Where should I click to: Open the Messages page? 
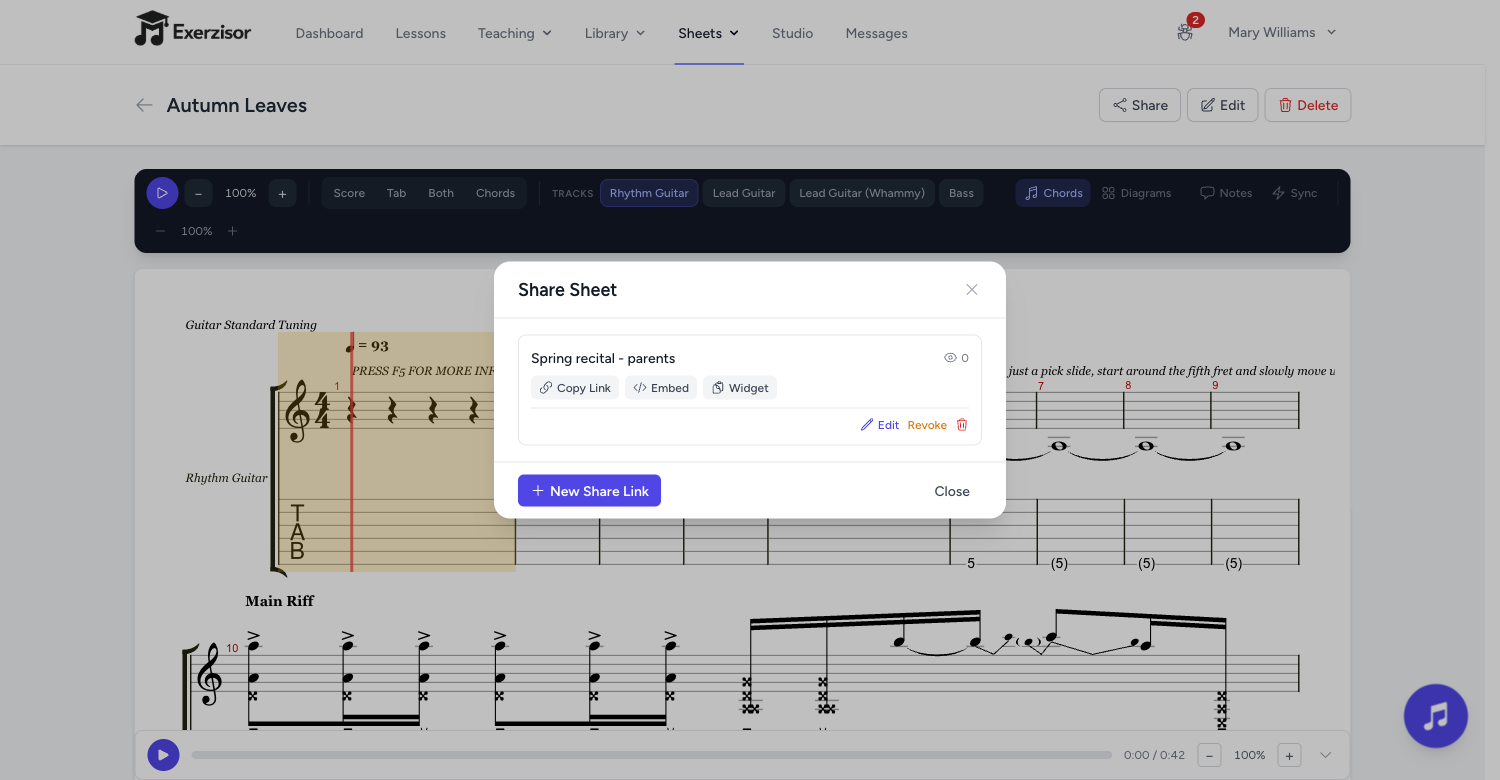click(x=876, y=33)
